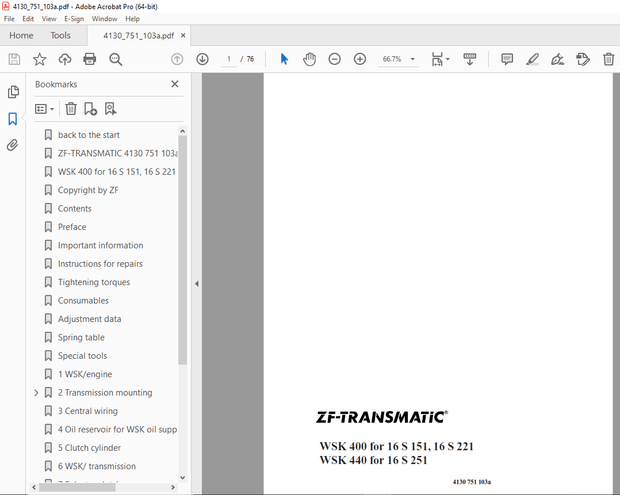Zoom in with plus button
620x495 pixels.
point(360,59)
